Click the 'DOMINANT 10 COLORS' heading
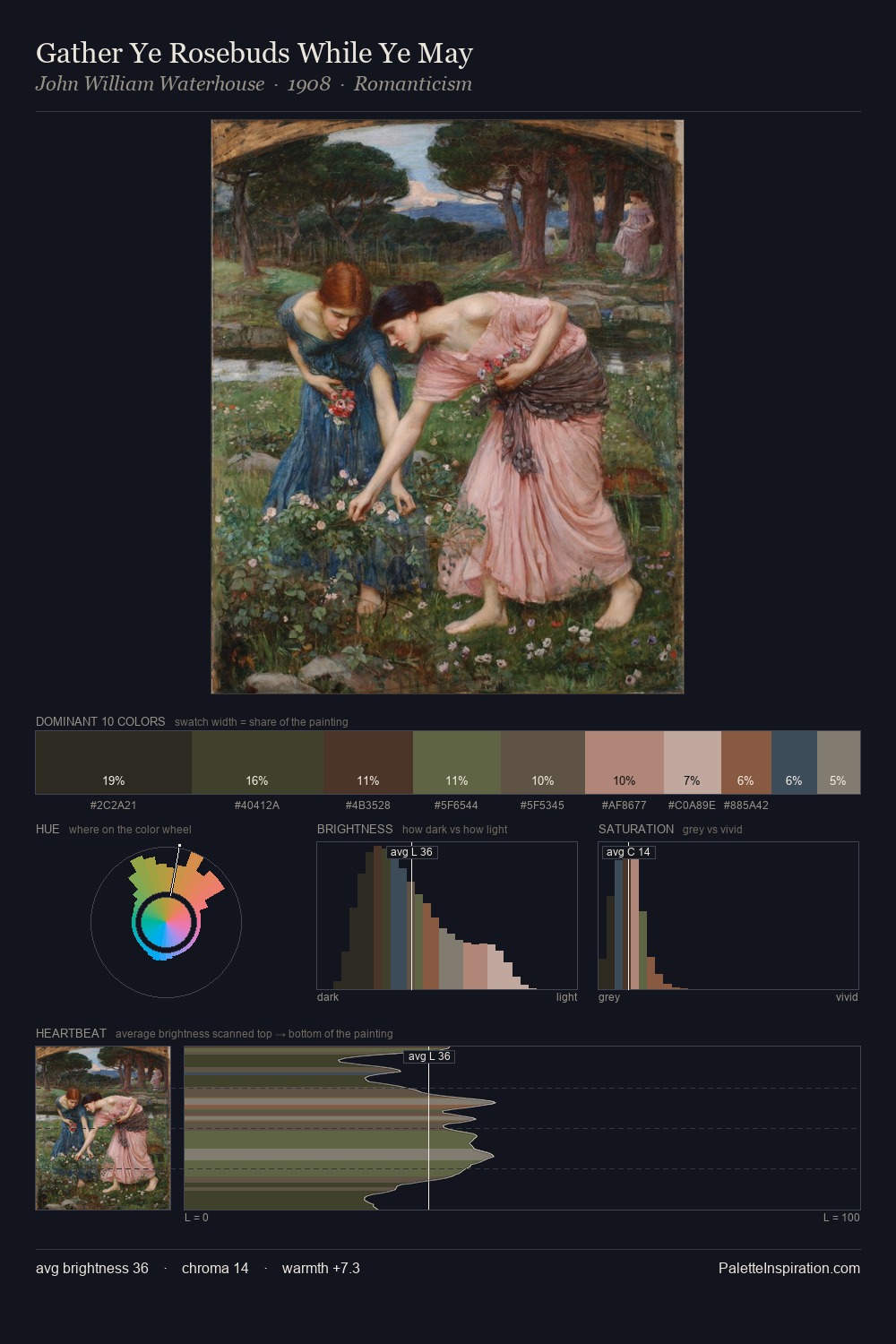Viewport: 896px width, 1344px height. point(100,721)
